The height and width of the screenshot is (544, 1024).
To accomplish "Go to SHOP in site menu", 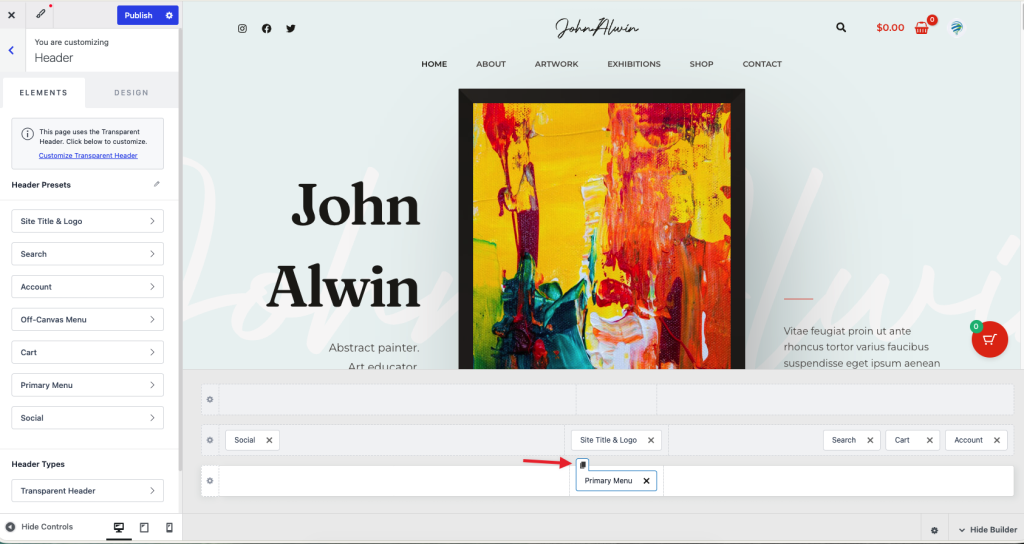I will [x=701, y=64].
